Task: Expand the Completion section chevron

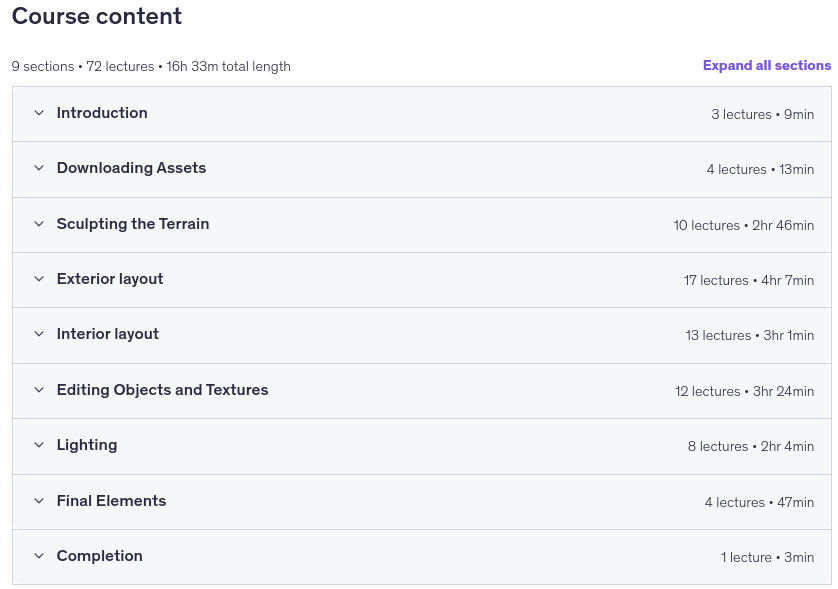Action: click(x=39, y=556)
